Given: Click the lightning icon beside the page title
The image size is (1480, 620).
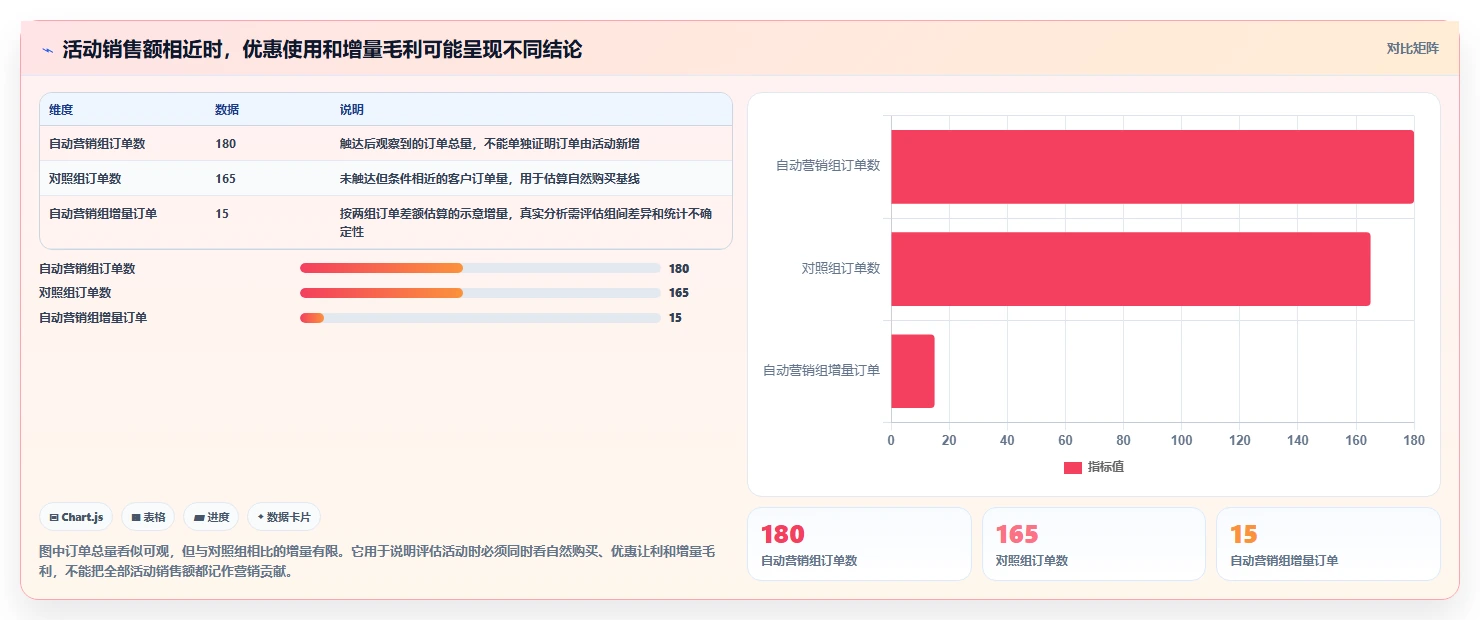Looking at the screenshot, I should point(48,50).
